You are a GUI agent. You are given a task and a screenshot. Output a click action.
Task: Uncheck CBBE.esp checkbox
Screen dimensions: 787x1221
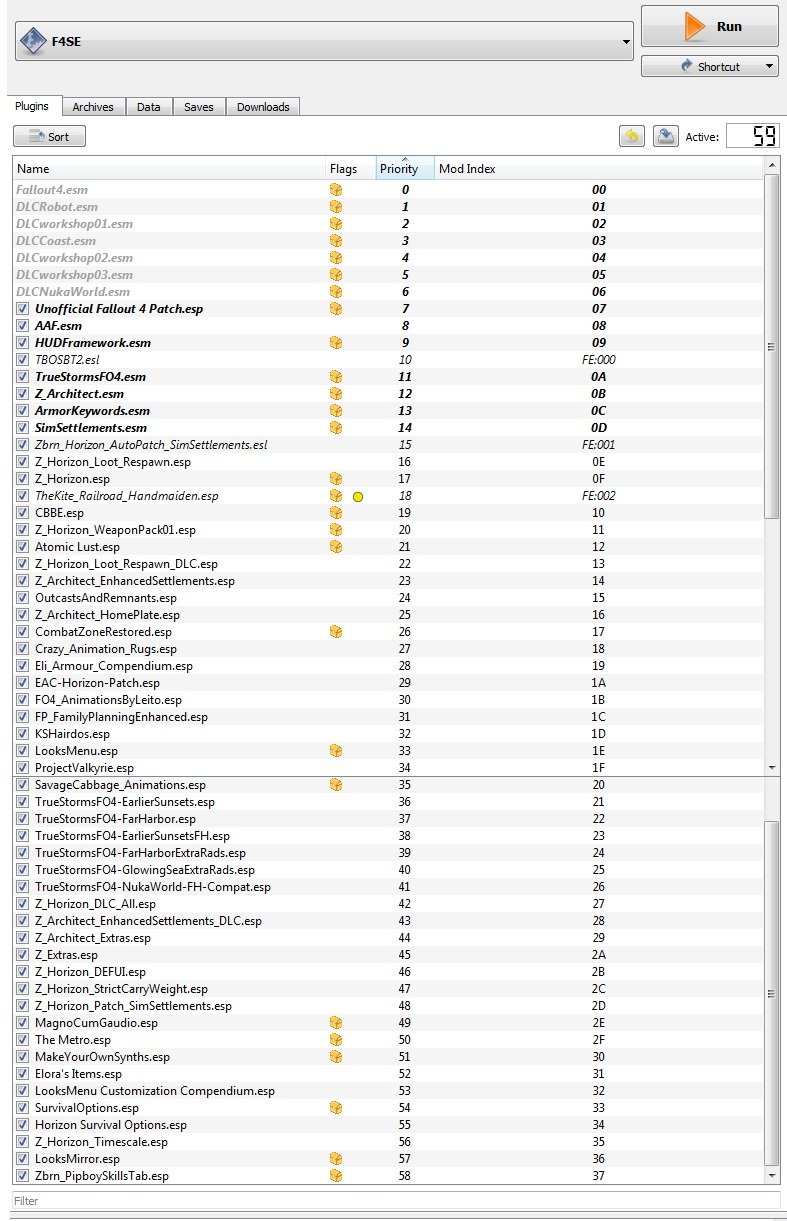click(x=23, y=513)
